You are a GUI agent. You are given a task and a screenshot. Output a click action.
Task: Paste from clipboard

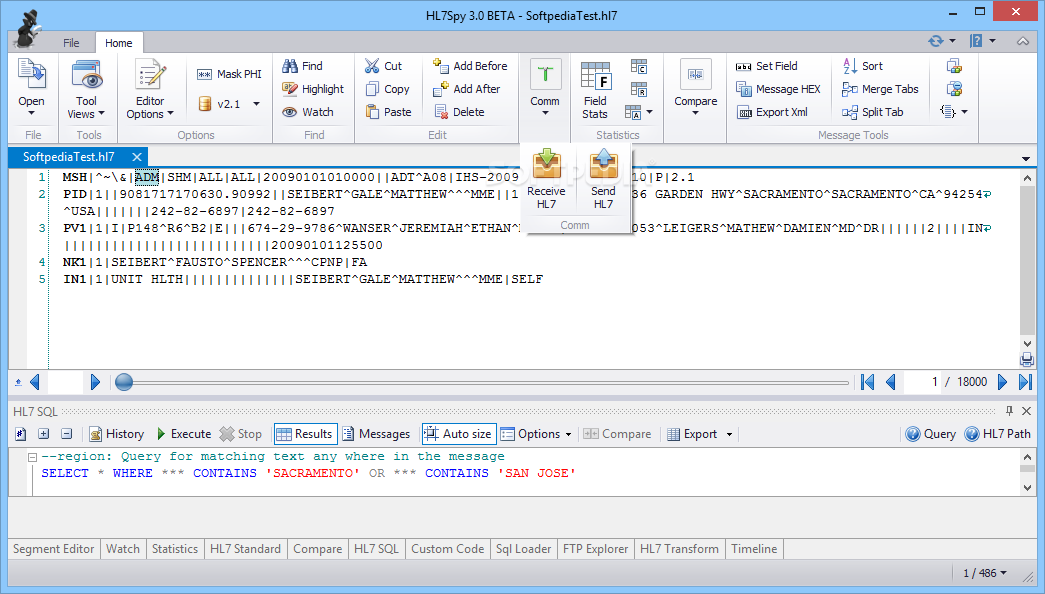point(389,112)
